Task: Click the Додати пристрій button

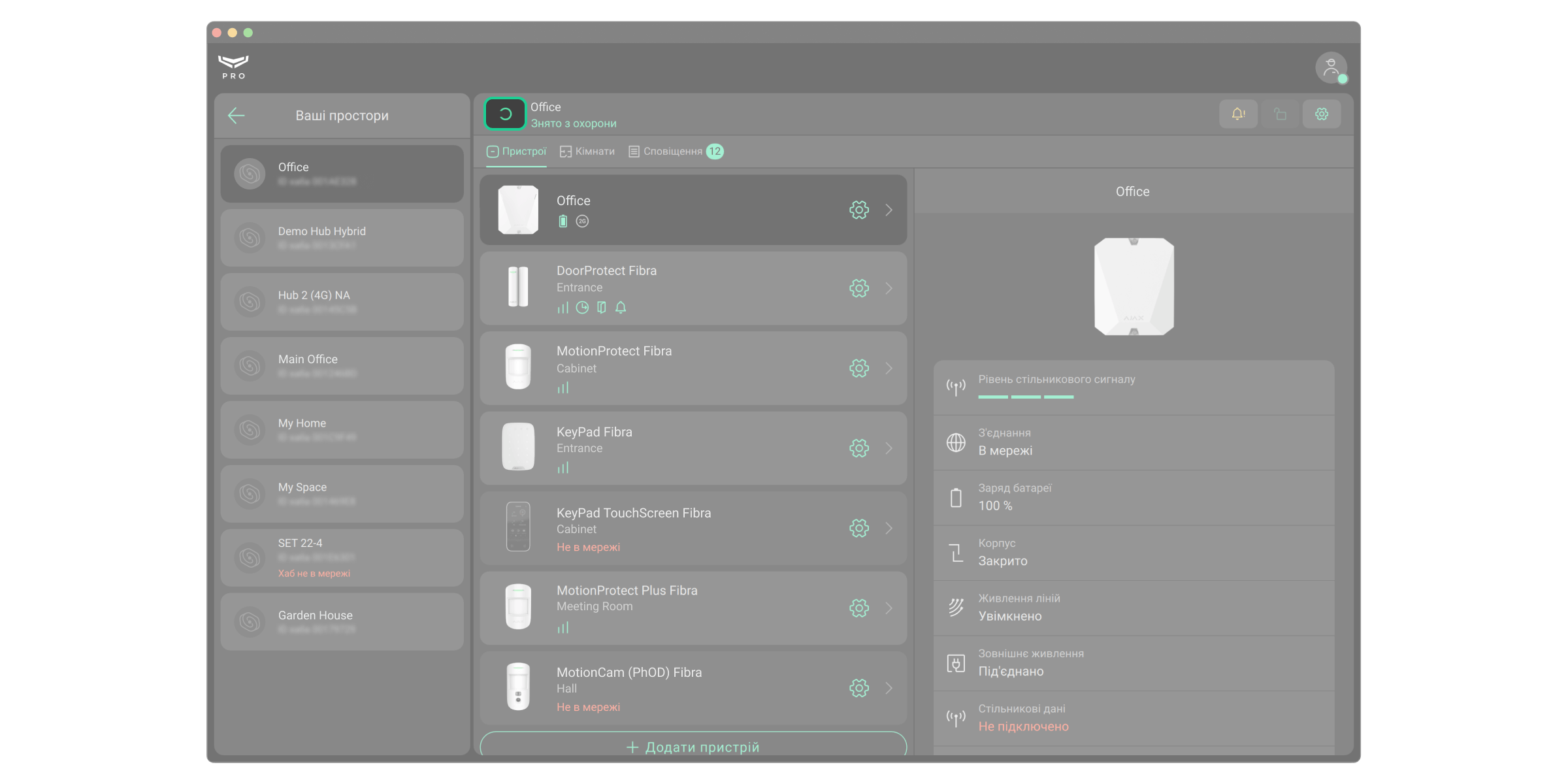Action: point(693,746)
